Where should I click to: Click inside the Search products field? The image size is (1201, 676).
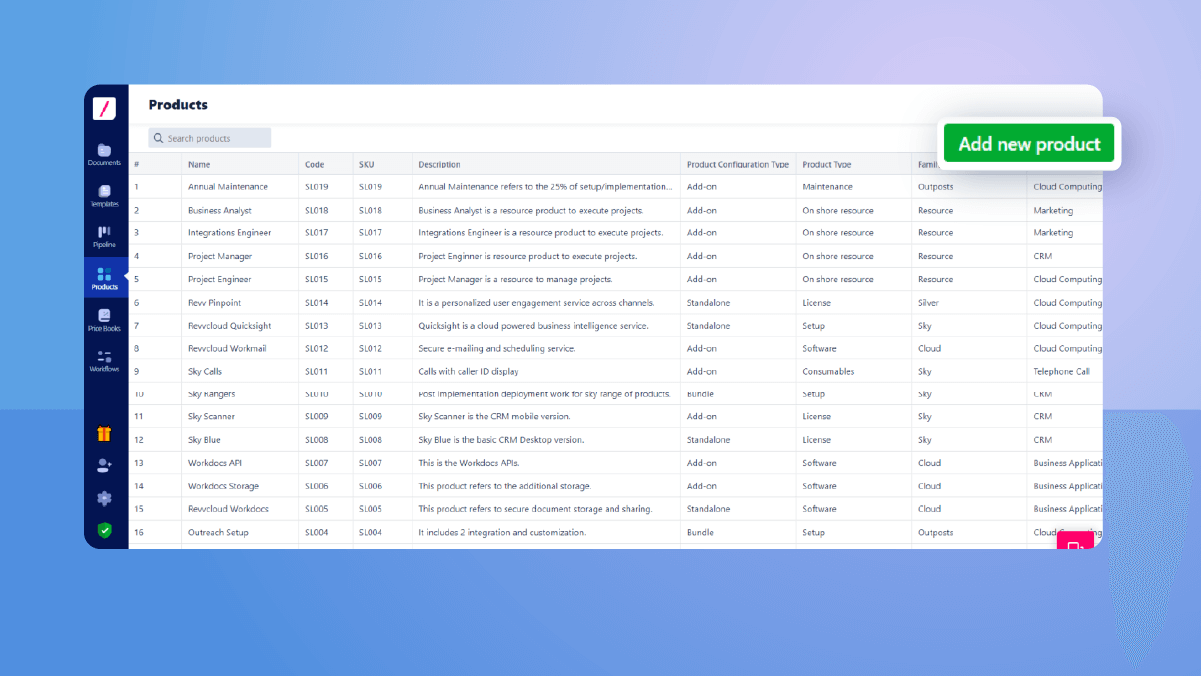click(x=215, y=137)
